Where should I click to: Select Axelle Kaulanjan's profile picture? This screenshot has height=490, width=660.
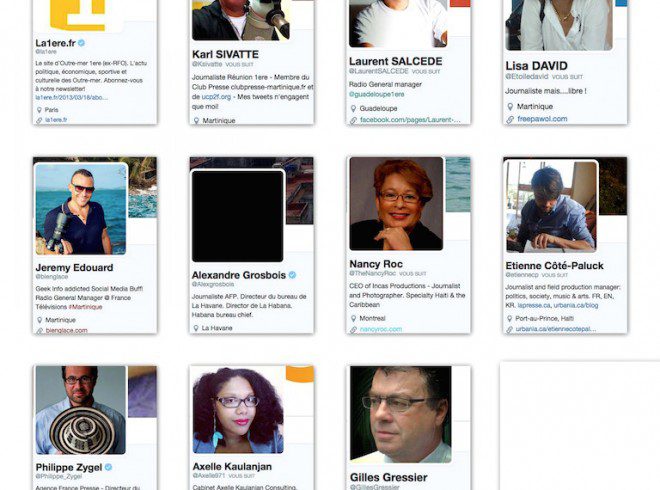coord(238,410)
